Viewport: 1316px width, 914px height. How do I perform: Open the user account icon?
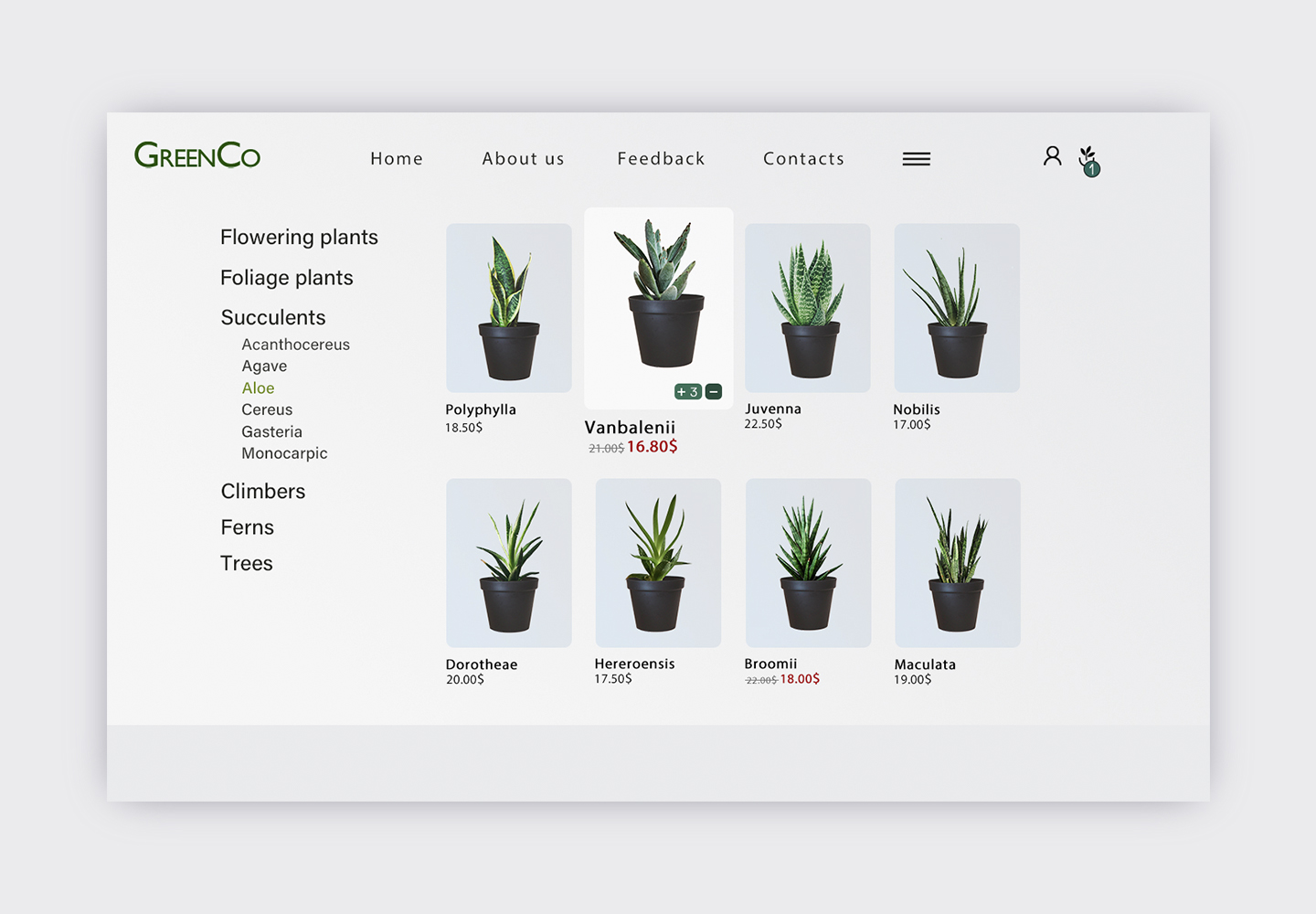click(x=1052, y=156)
